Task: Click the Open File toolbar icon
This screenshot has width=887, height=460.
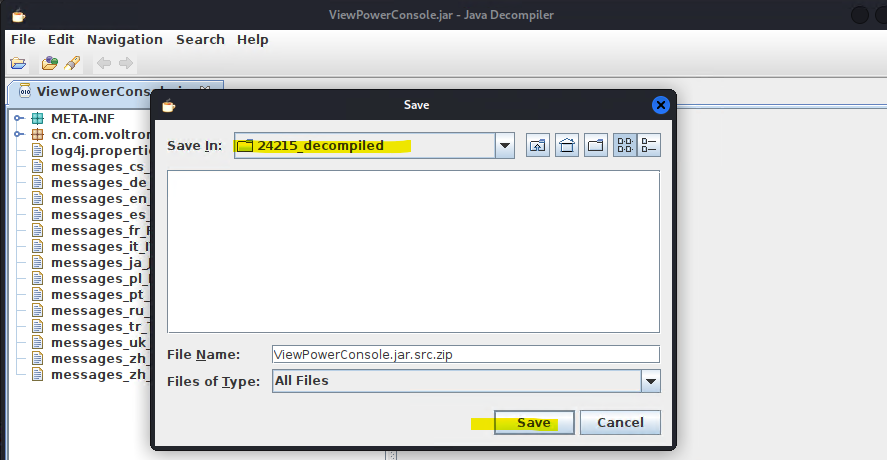Action: [18, 64]
